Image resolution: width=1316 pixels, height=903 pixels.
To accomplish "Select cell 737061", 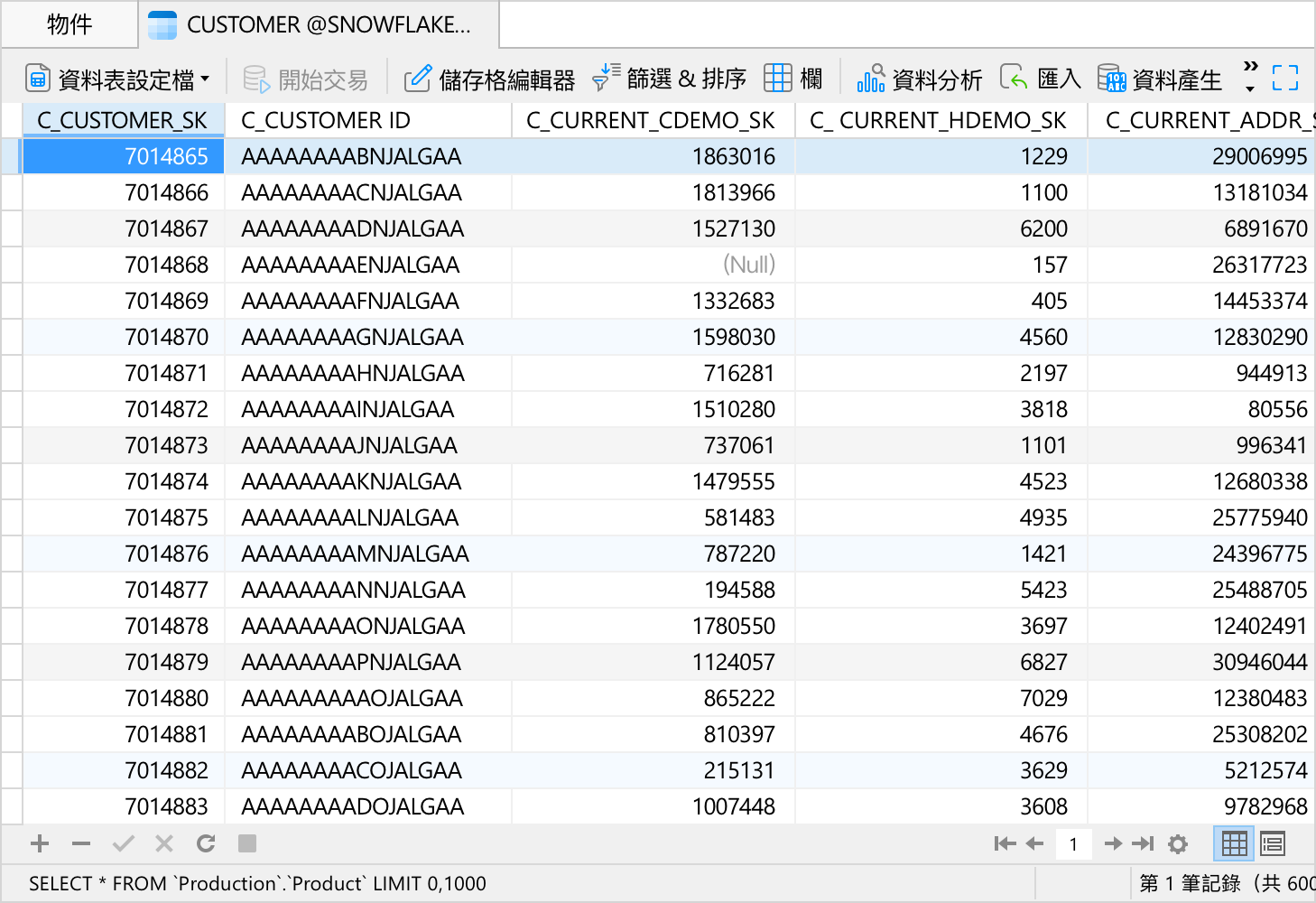I will (x=653, y=445).
